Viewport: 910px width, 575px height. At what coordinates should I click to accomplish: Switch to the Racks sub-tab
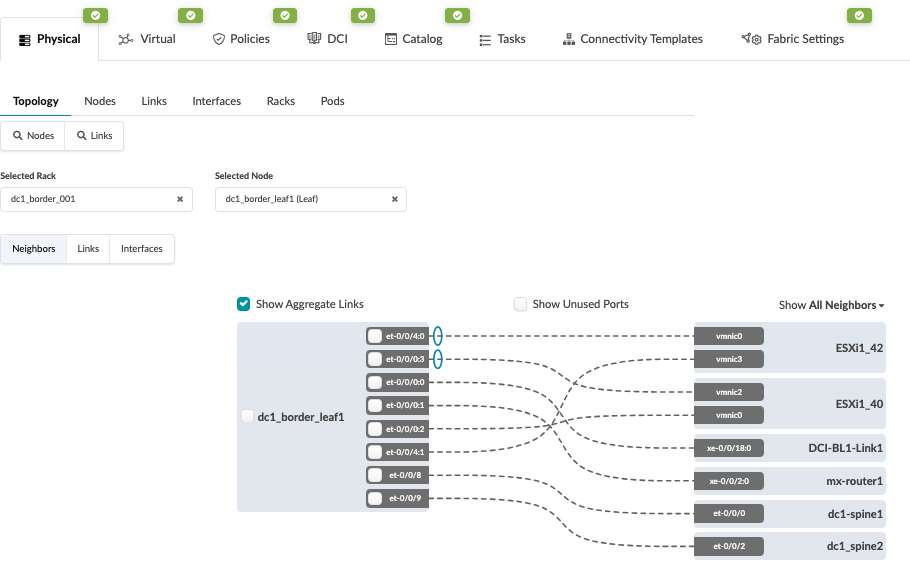tap(280, 101)
